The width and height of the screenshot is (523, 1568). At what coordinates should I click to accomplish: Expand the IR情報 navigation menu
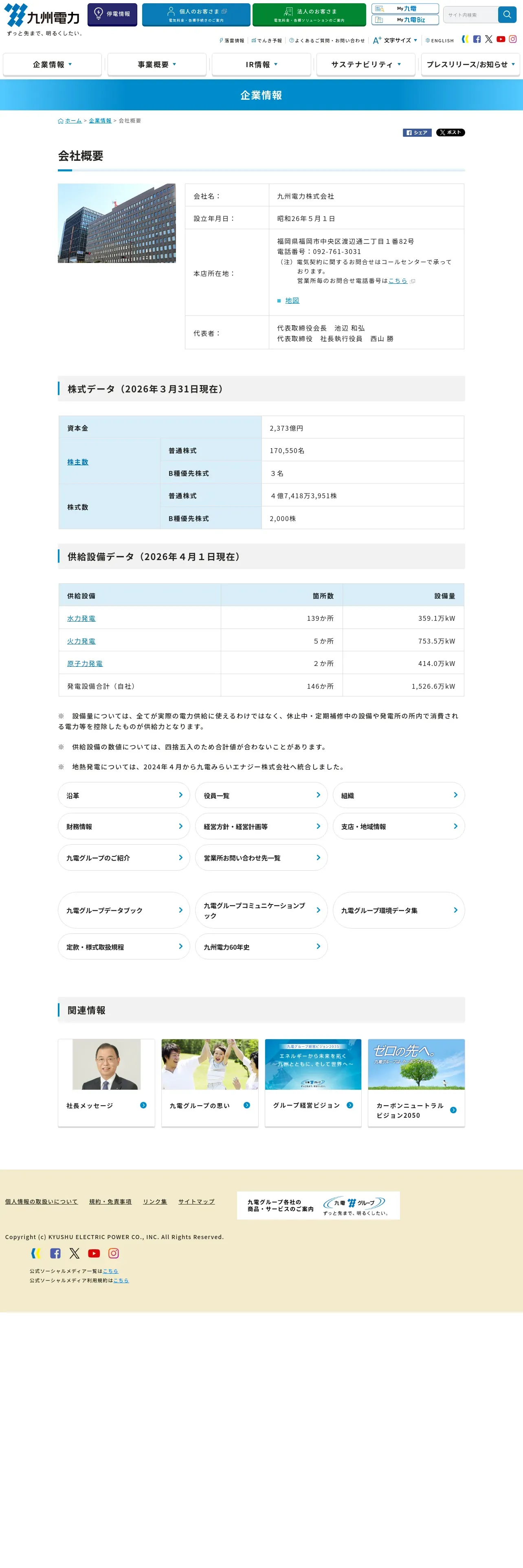click(x=262, y=65)
